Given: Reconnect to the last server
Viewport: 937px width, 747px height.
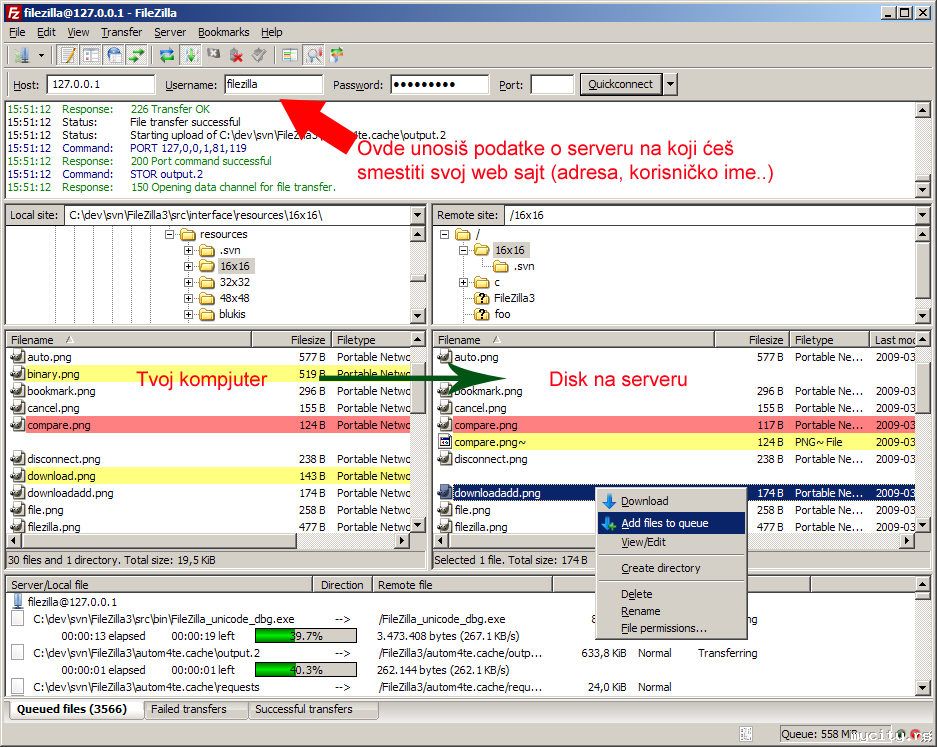Looking at the screenshot, I should [259, 56].
